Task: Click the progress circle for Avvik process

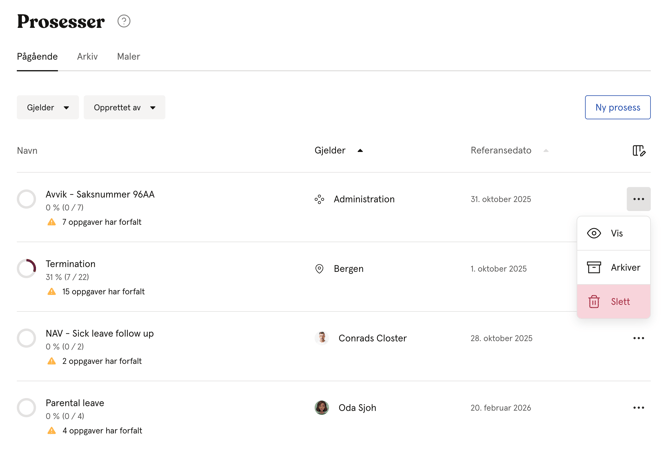Action: tap(26, 199)
